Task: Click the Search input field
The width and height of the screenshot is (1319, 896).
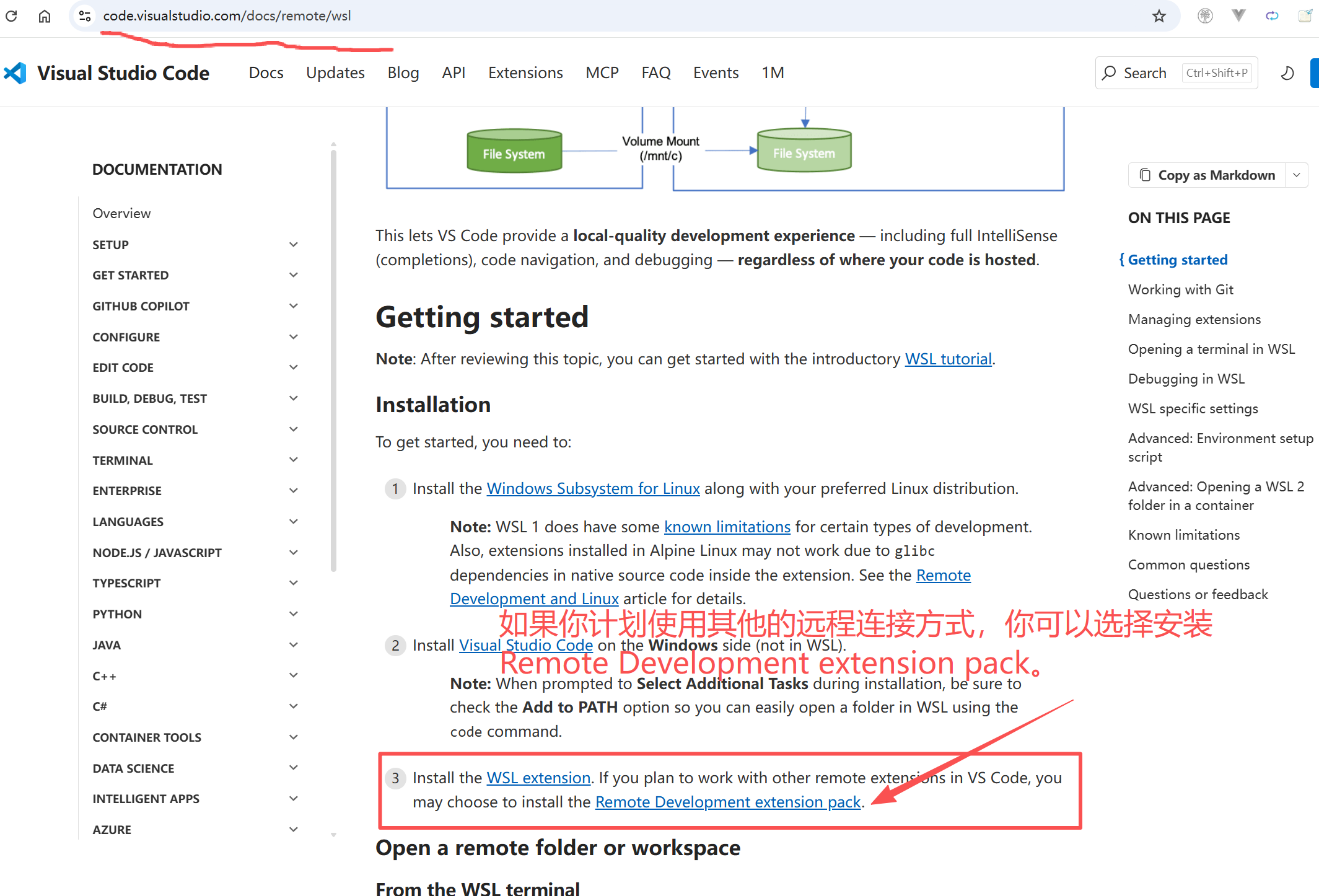Action: pos(1177,73)
